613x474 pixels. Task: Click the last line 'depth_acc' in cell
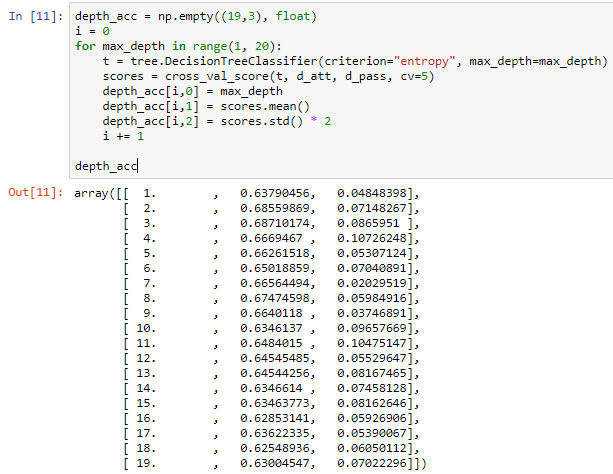tap(106, 166)
